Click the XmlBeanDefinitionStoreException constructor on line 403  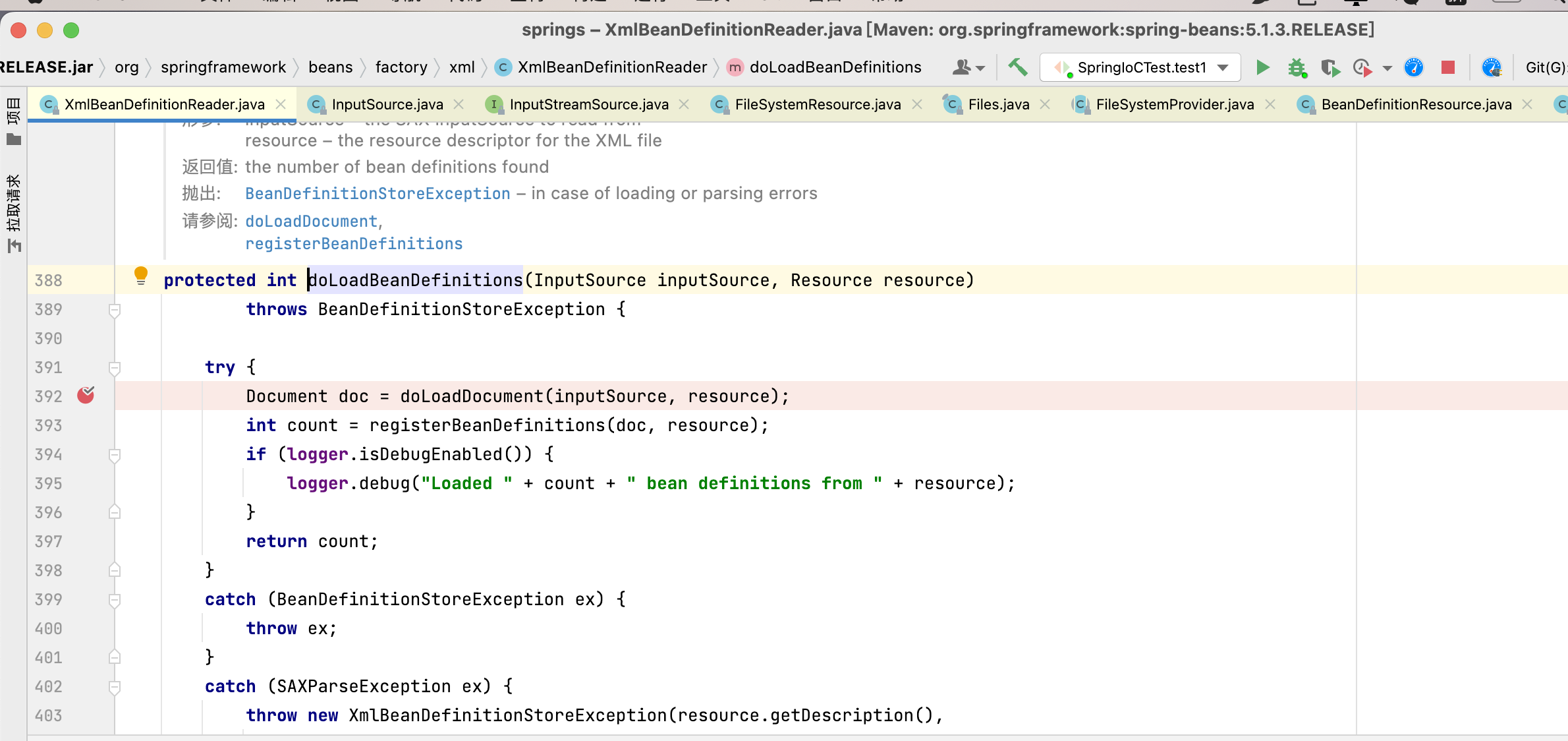pyautogui.click(x=508, y=715)
